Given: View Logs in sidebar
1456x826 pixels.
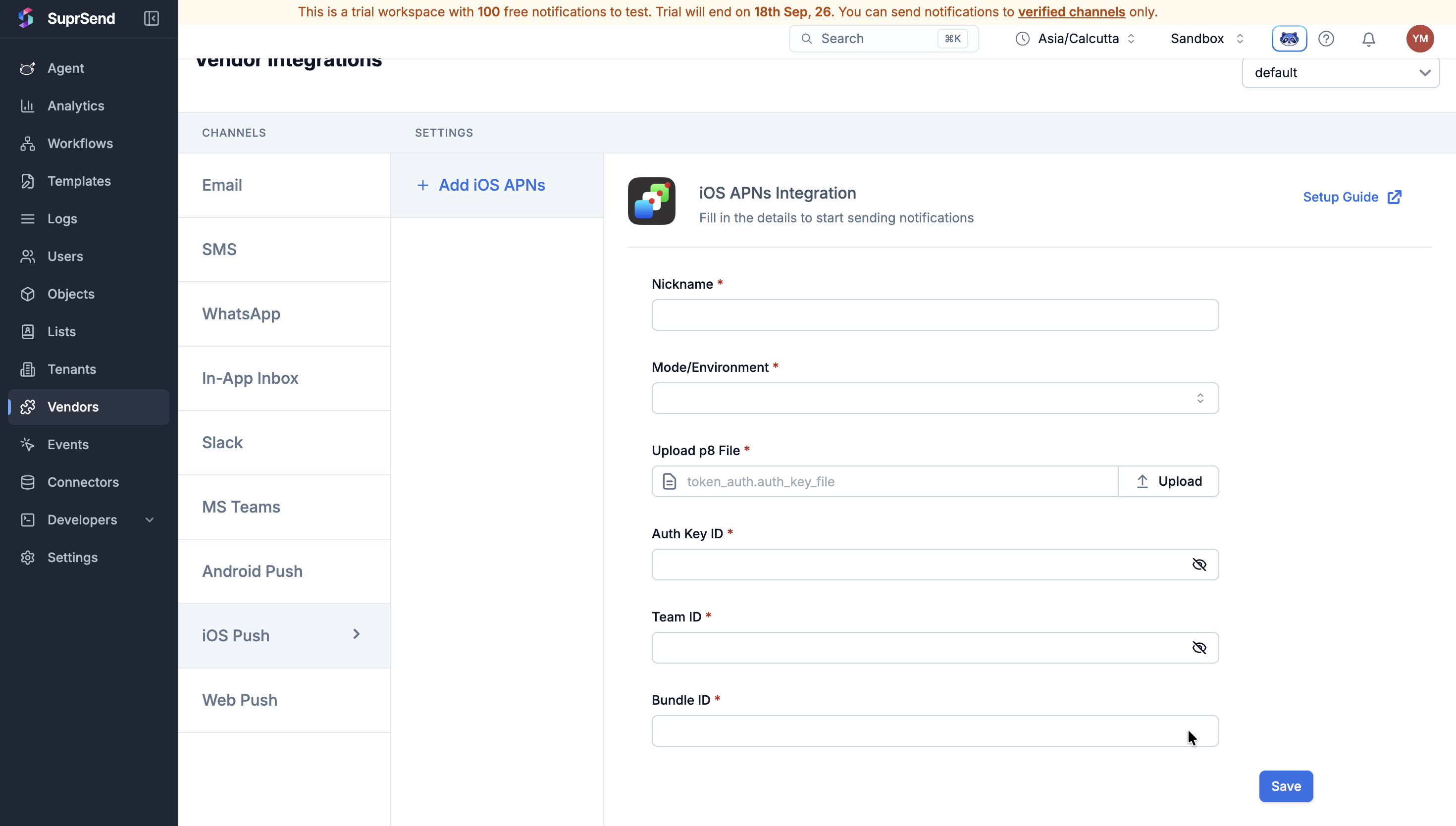Looking at the screenshot, I should point(89,218).
